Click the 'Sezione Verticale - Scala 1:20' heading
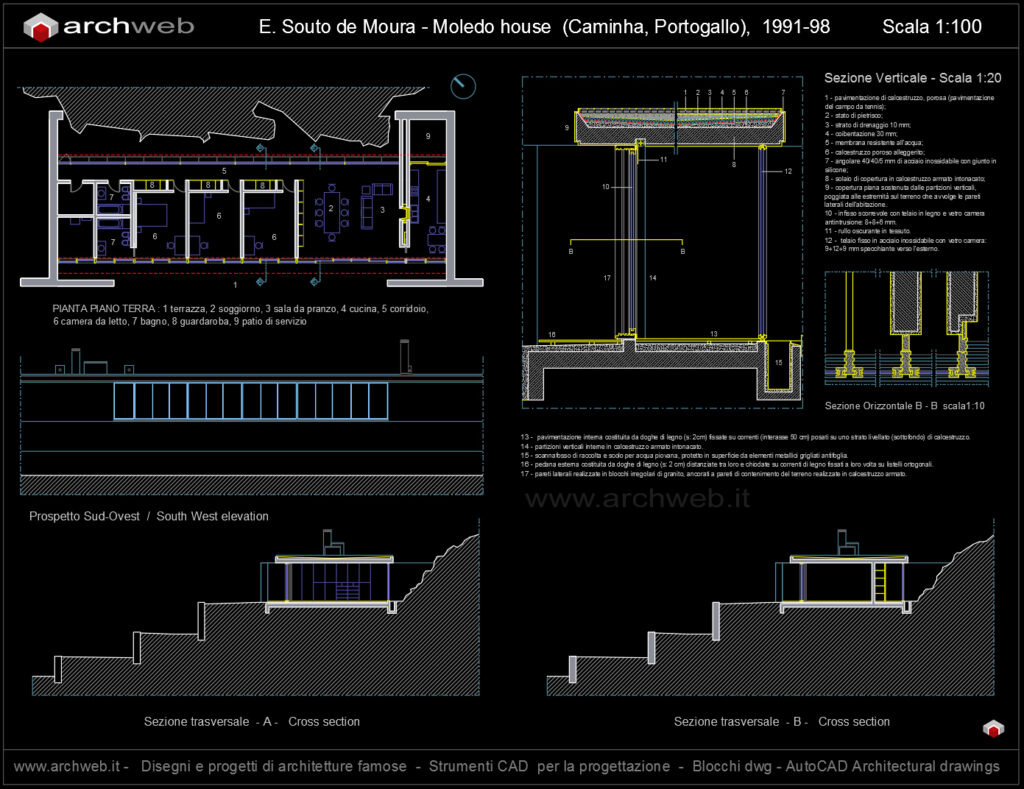Image resolution: width=1024 pixels, height=789 pixels. point(911,77)
